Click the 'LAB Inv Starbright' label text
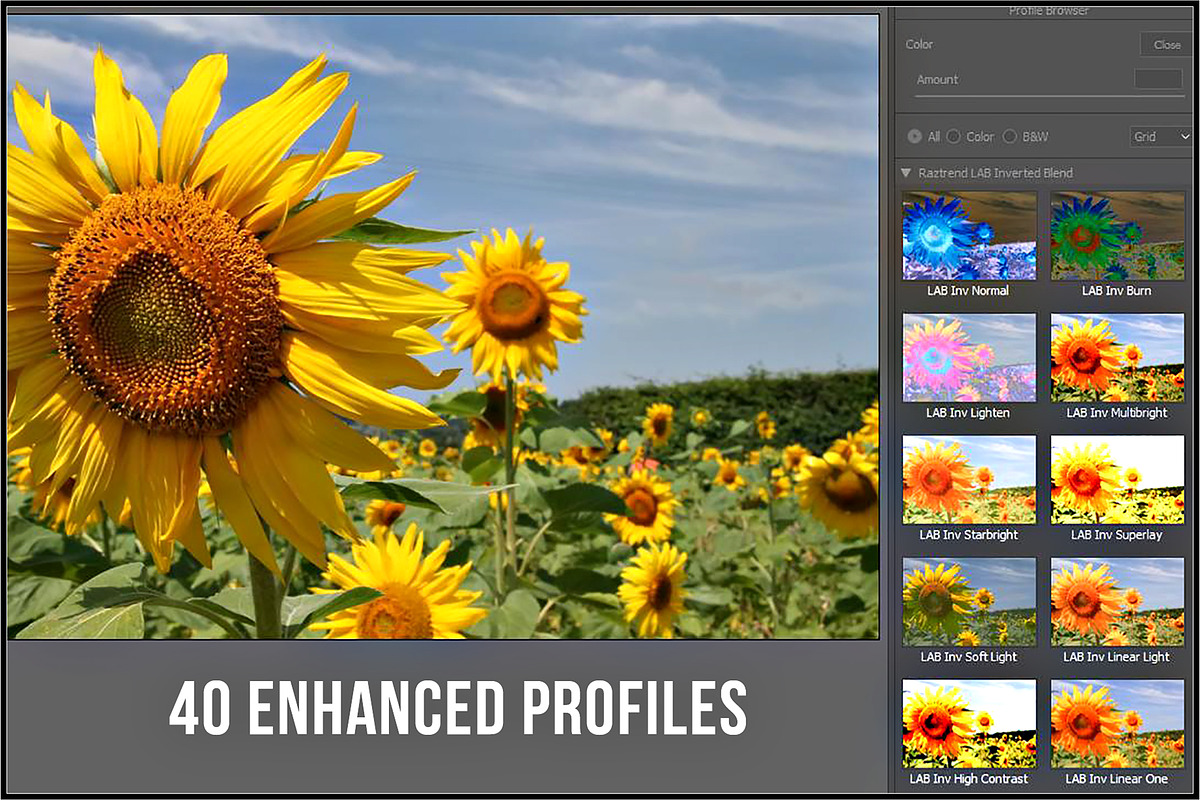 [969, 535]
